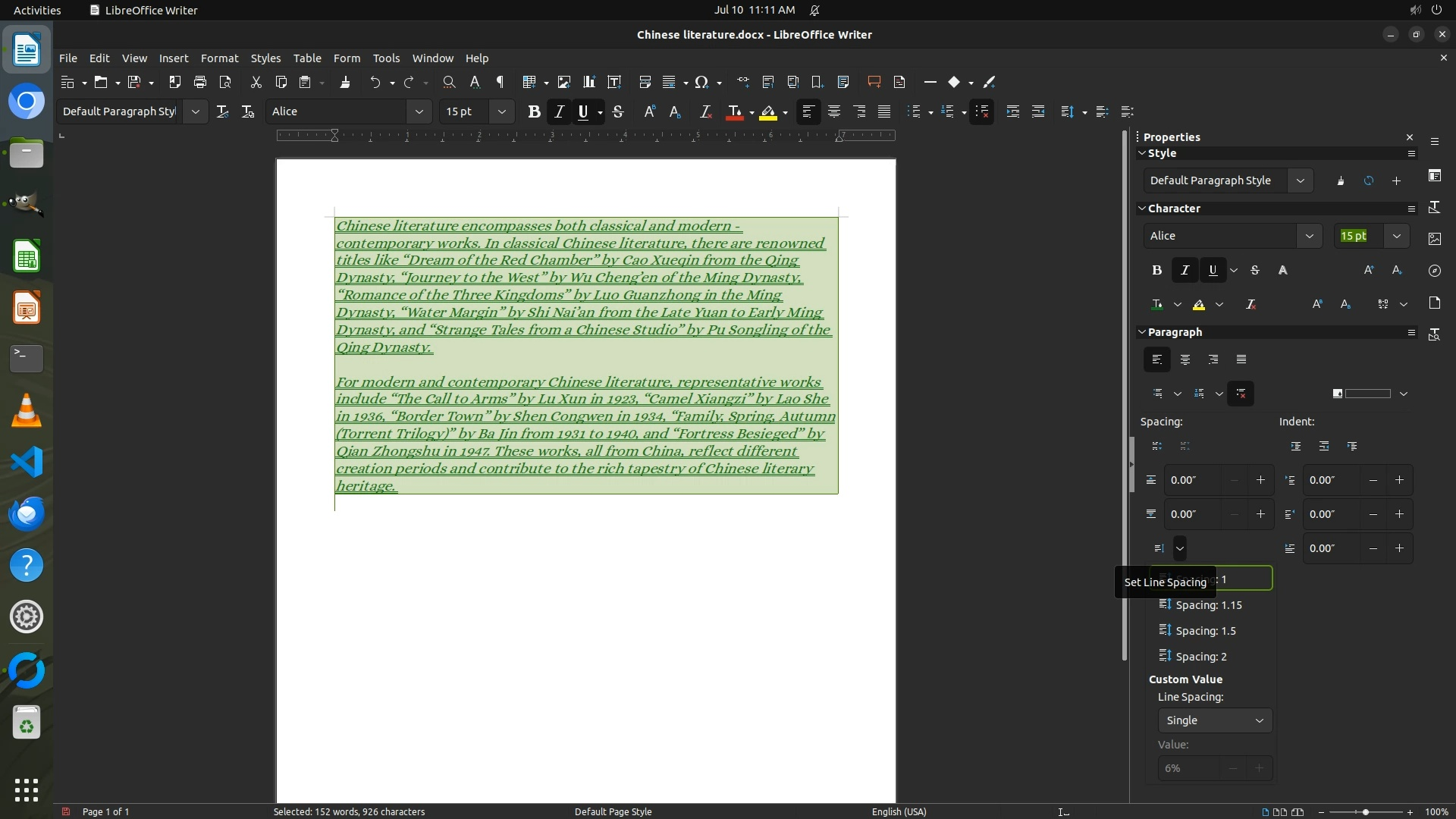
Task: Open the Format menu
Action: [x=219, y=58]
